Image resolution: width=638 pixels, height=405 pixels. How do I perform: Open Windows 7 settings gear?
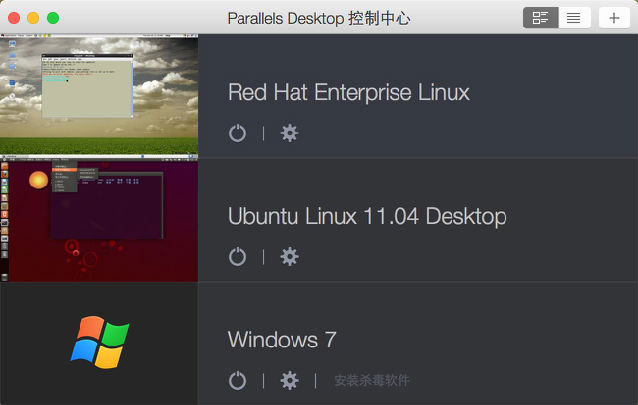[289, 381]
